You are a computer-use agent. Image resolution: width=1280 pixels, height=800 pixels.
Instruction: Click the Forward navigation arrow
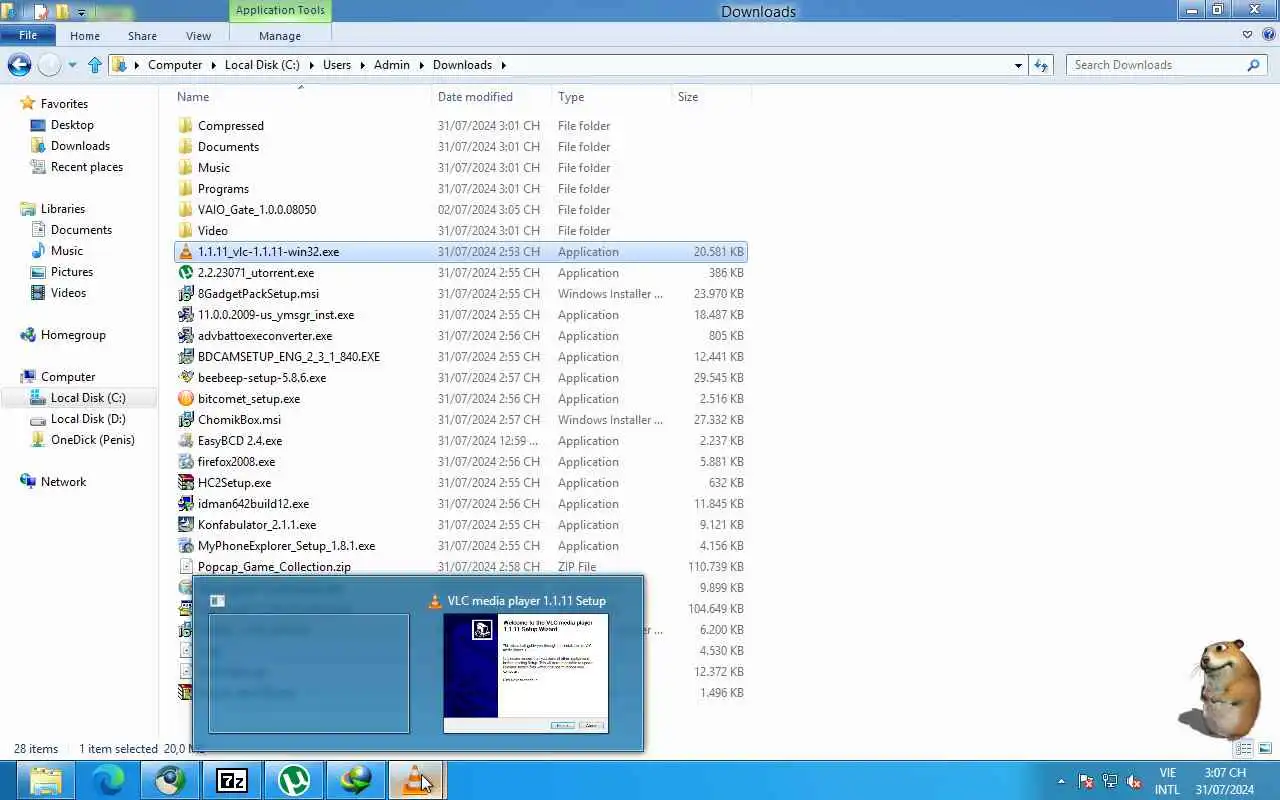49,65
